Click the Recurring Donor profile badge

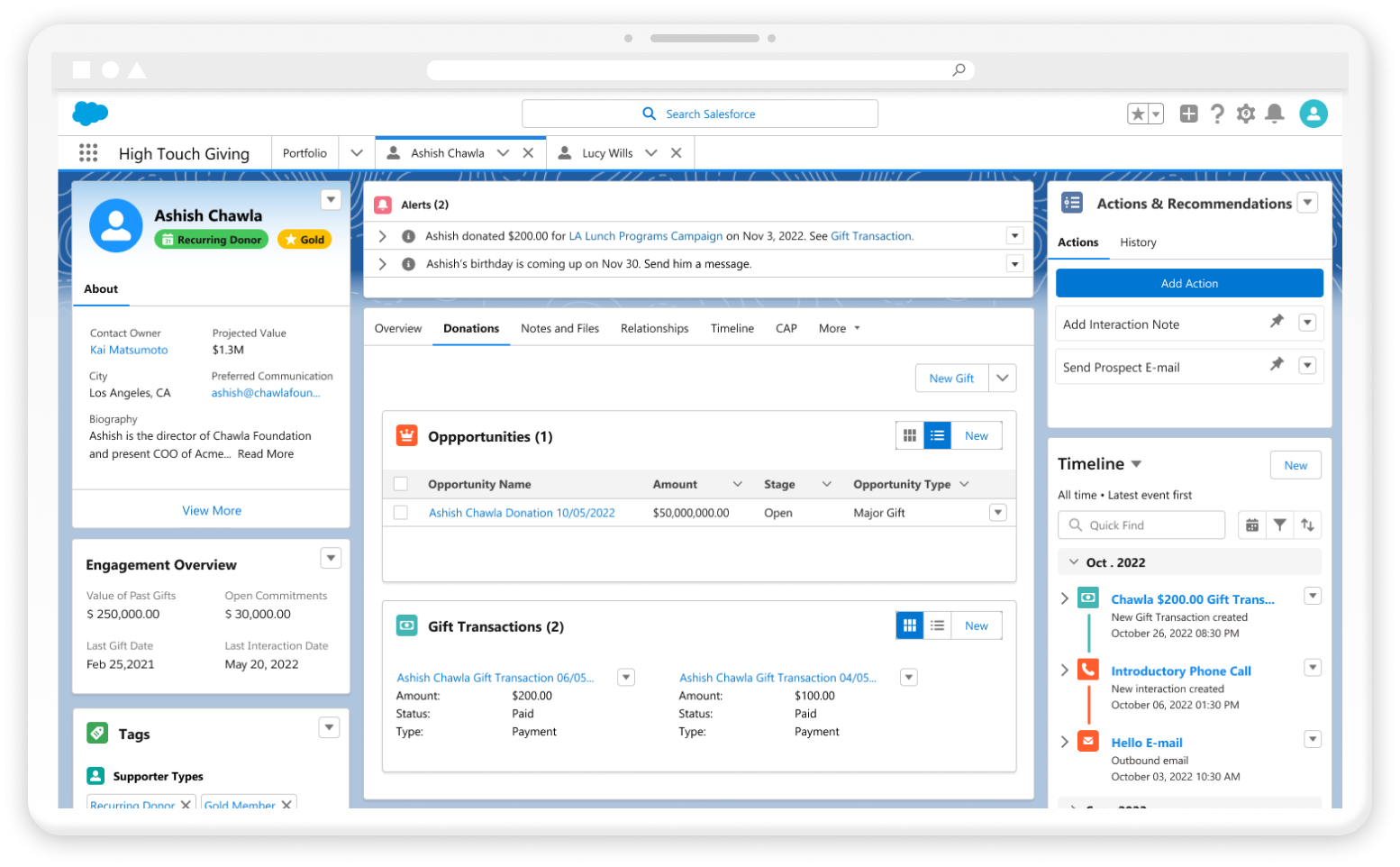click(x=212, y=240)
